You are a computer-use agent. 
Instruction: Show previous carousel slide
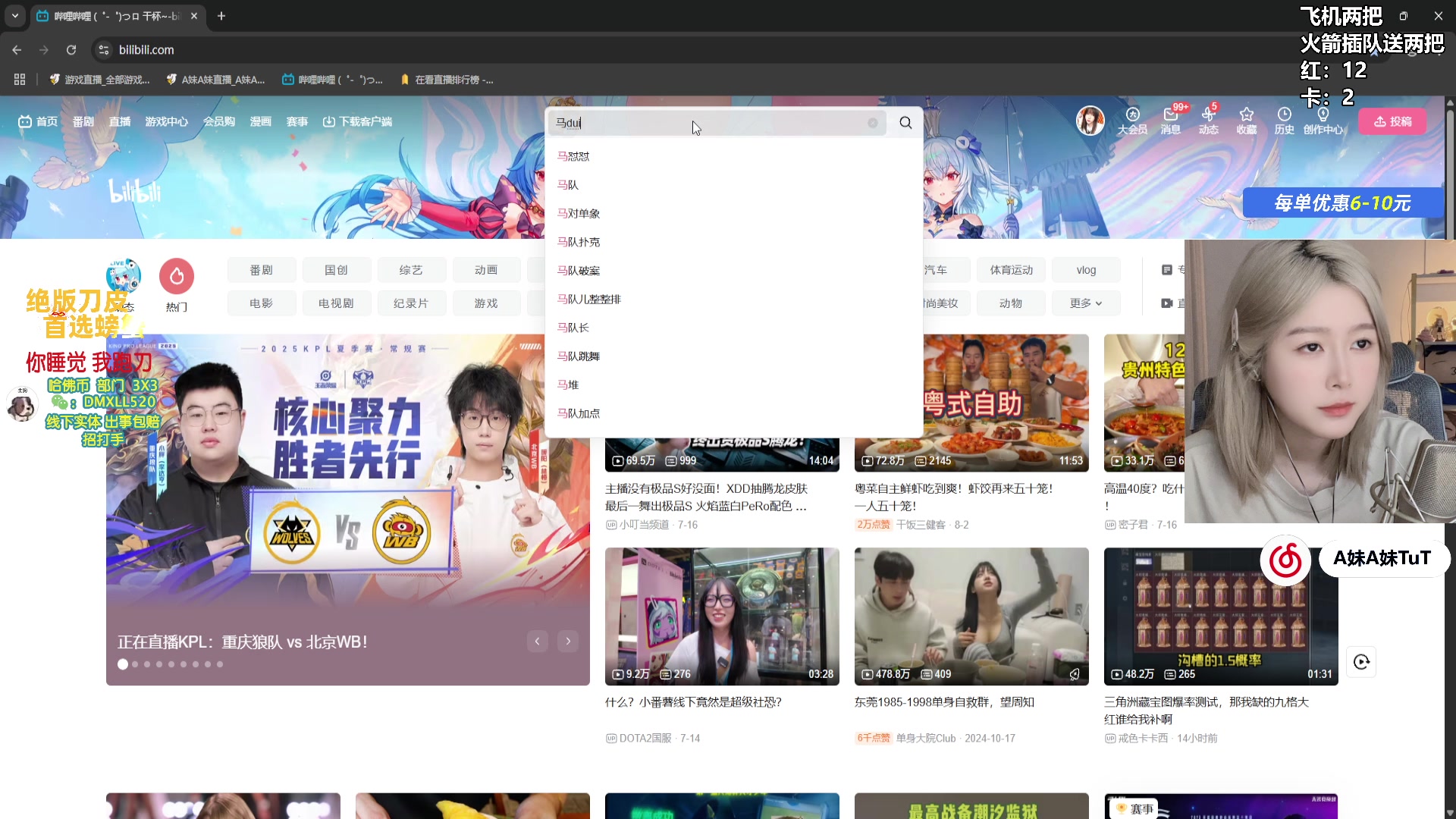coord(538,642)
